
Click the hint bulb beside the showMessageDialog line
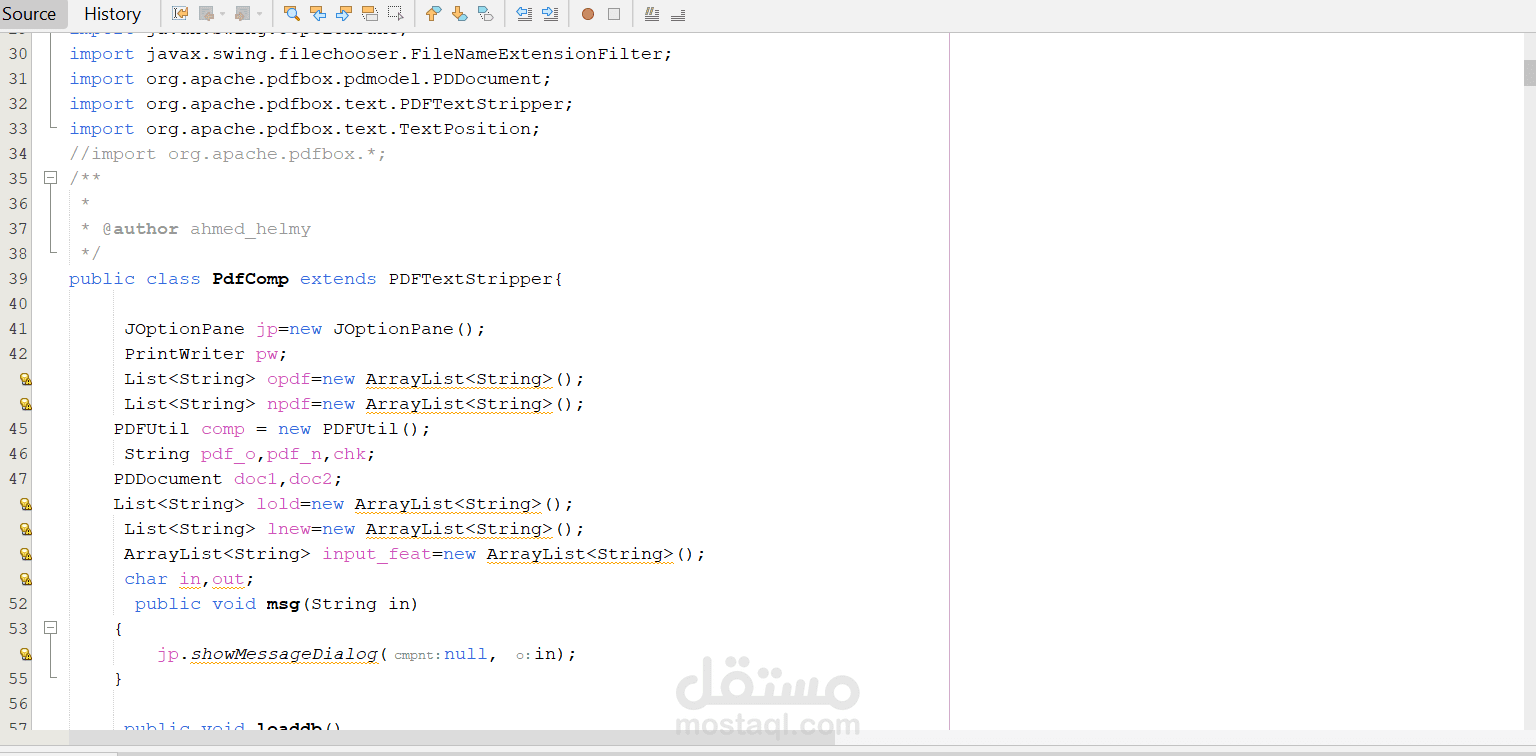coord(25,654)
